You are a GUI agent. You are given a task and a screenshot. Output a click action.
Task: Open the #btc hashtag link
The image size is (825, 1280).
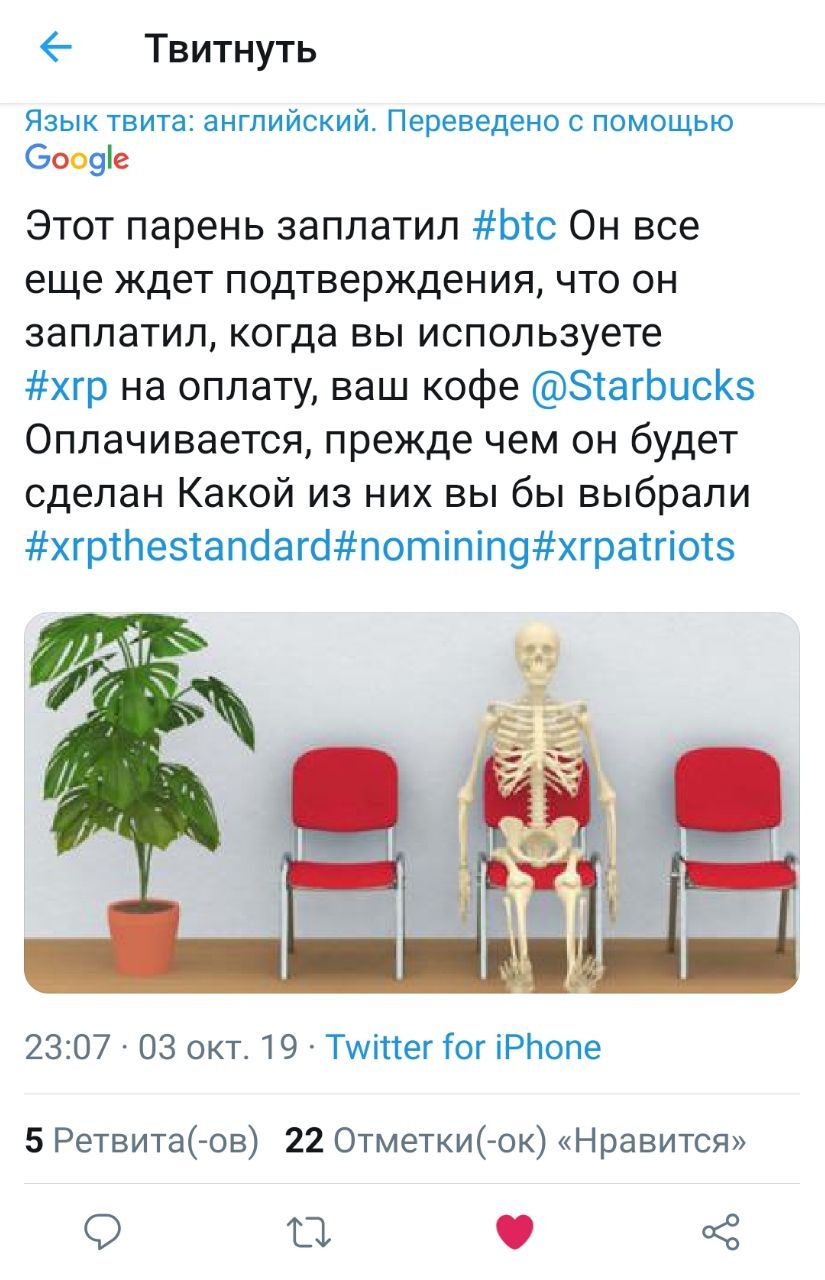point(514,226)
